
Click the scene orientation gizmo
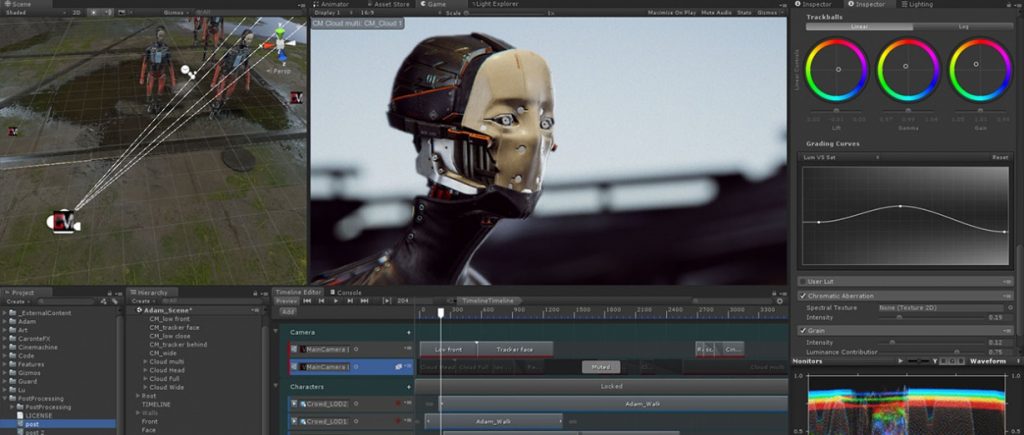click(x=280, y=44)
